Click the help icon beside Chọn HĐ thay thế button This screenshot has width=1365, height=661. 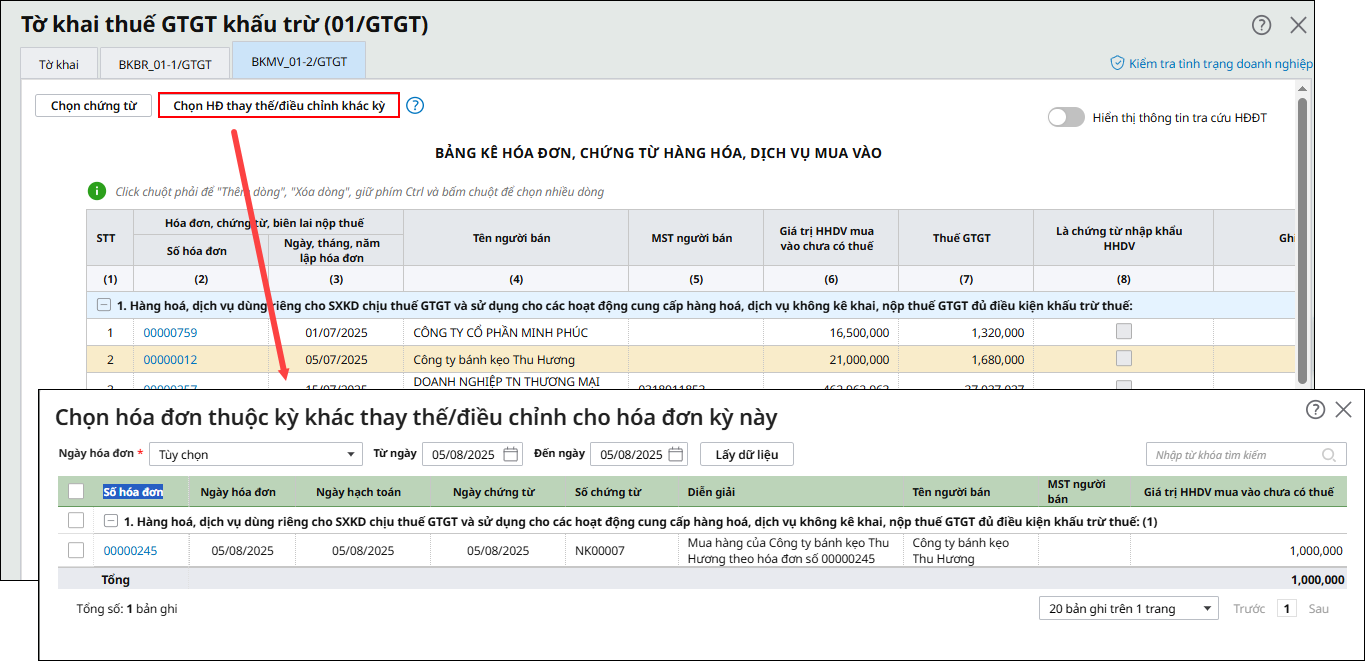click(415, 105)
